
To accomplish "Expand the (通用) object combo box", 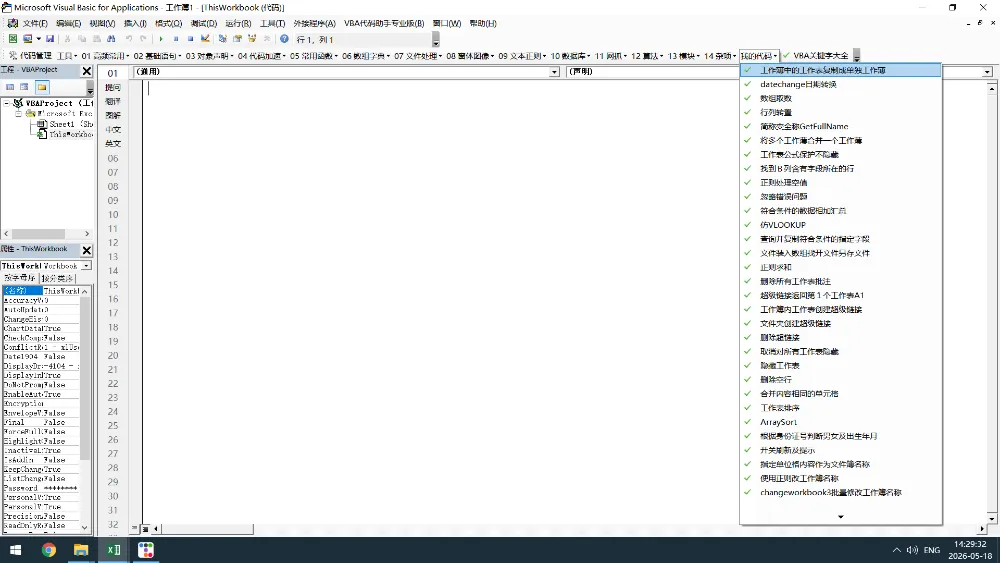I will pyautogui.click(x=554, y=72).
